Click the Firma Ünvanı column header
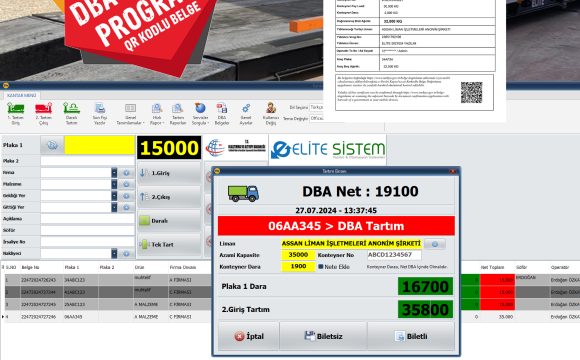The image size is (580, 360). [x=183, y=267]
